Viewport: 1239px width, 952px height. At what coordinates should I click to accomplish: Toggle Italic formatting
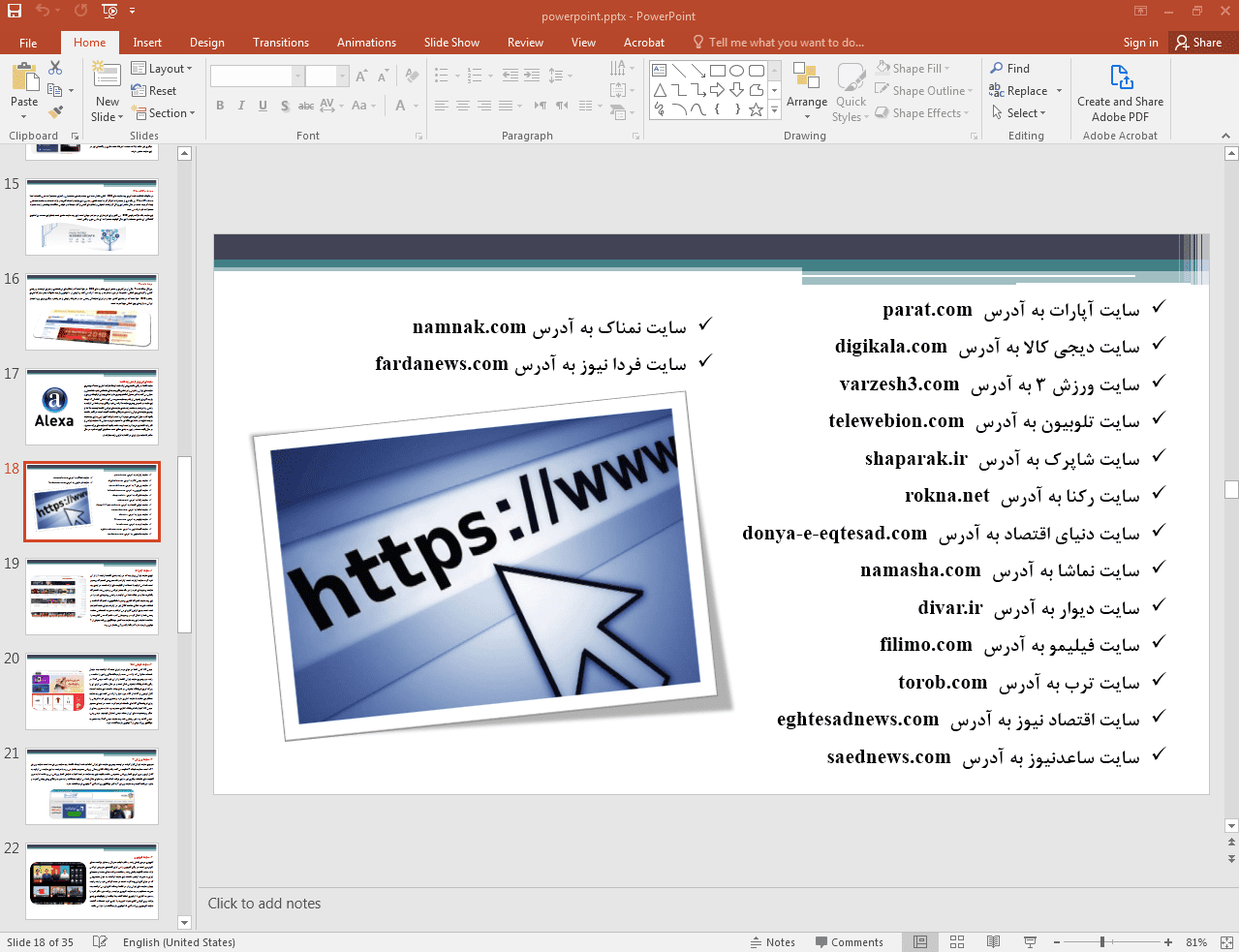pos(241,106)
